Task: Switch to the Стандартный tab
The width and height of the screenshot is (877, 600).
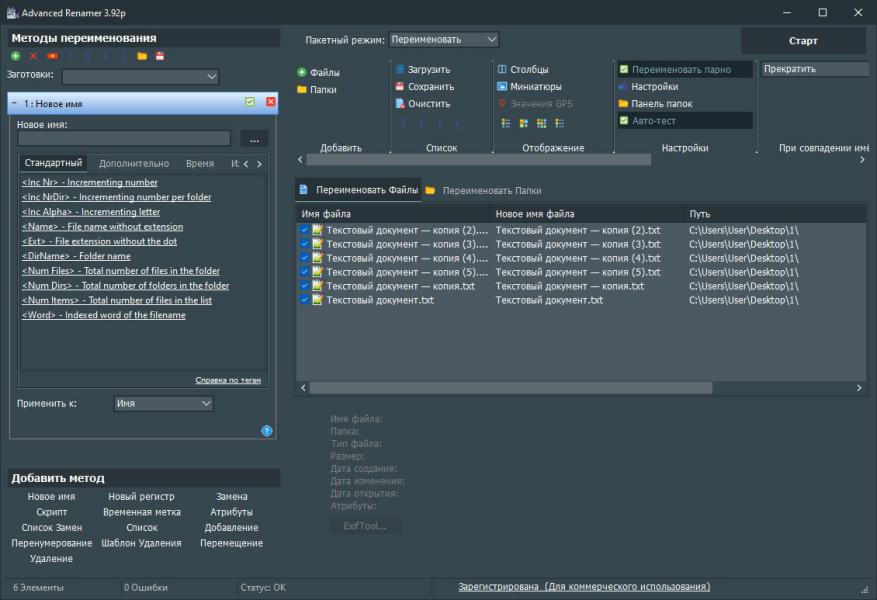Action: pos(53,163)
